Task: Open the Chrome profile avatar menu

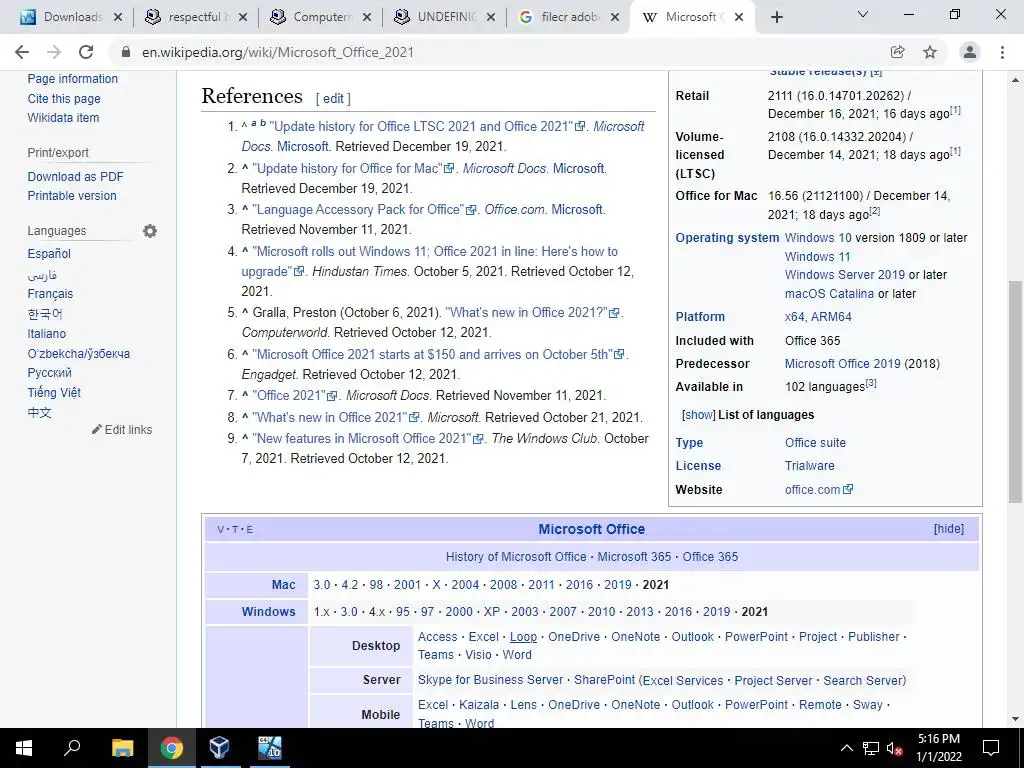Action: [970, 52]
